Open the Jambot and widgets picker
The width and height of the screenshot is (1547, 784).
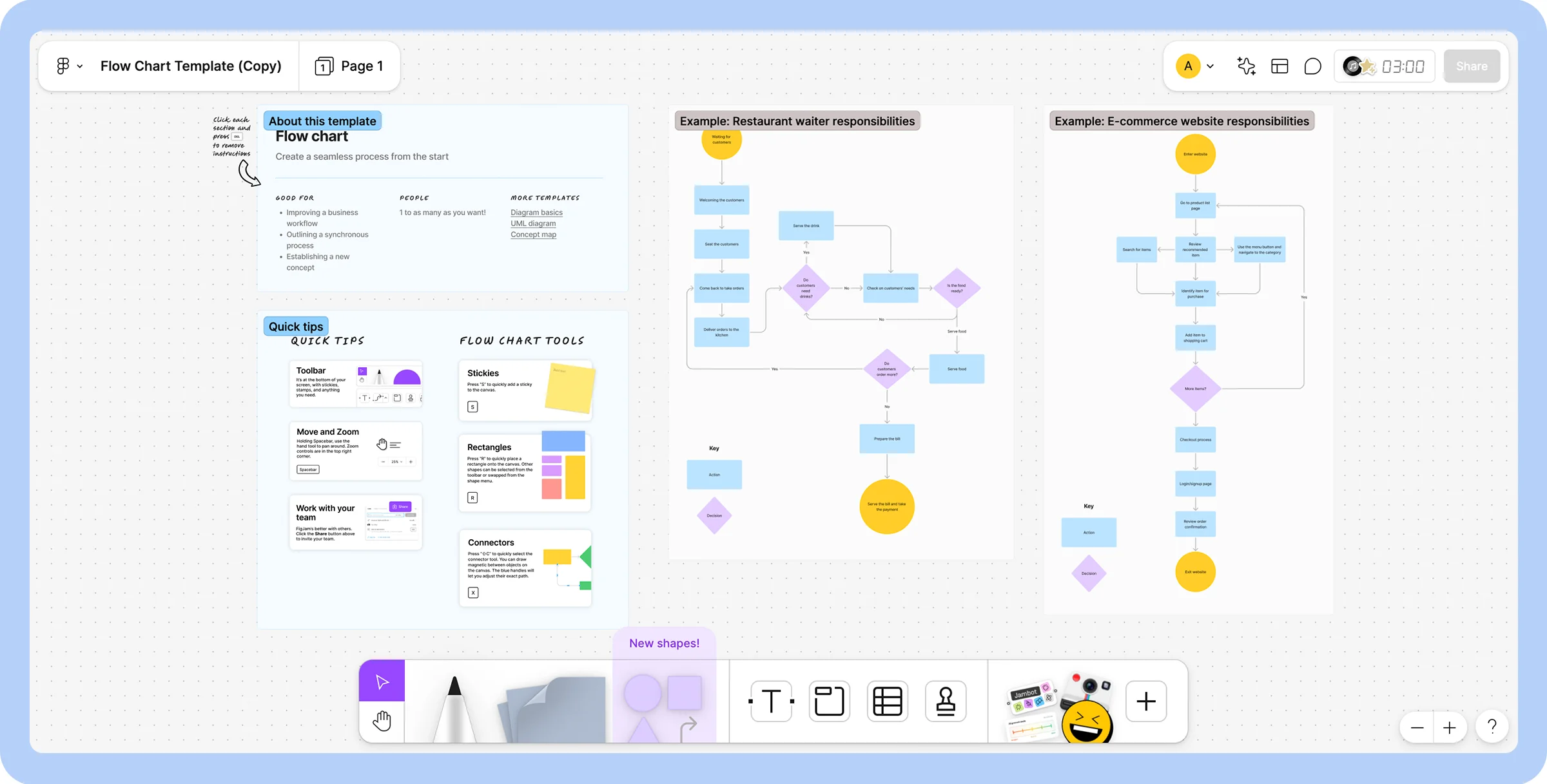(1057, 702)
